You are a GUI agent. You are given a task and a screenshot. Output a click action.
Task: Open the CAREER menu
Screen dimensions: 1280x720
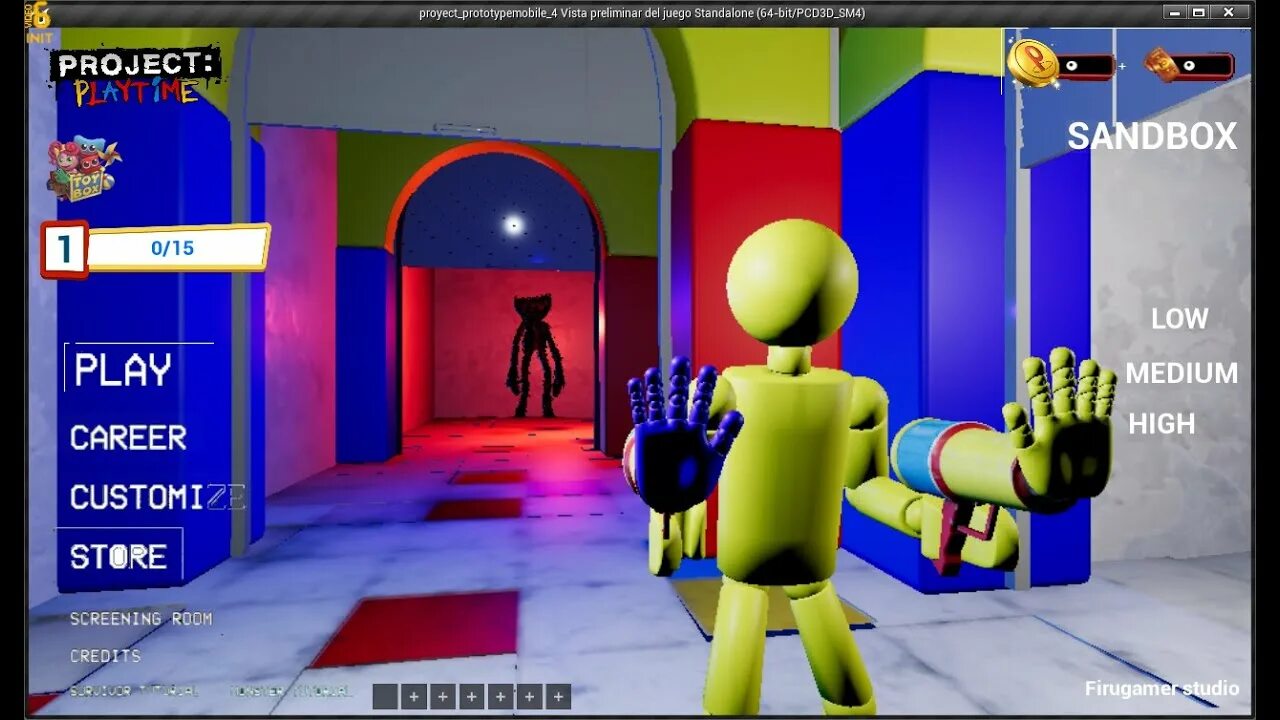pos(128,437)
